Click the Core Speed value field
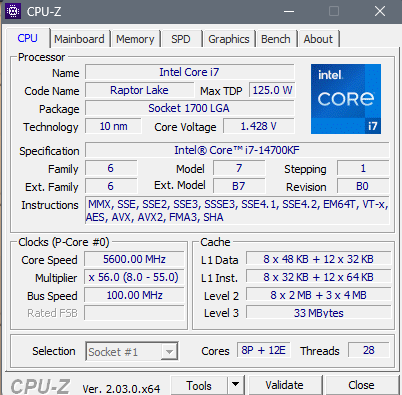Viewport: 402px width, 395px height. click(x=134, y=259)
